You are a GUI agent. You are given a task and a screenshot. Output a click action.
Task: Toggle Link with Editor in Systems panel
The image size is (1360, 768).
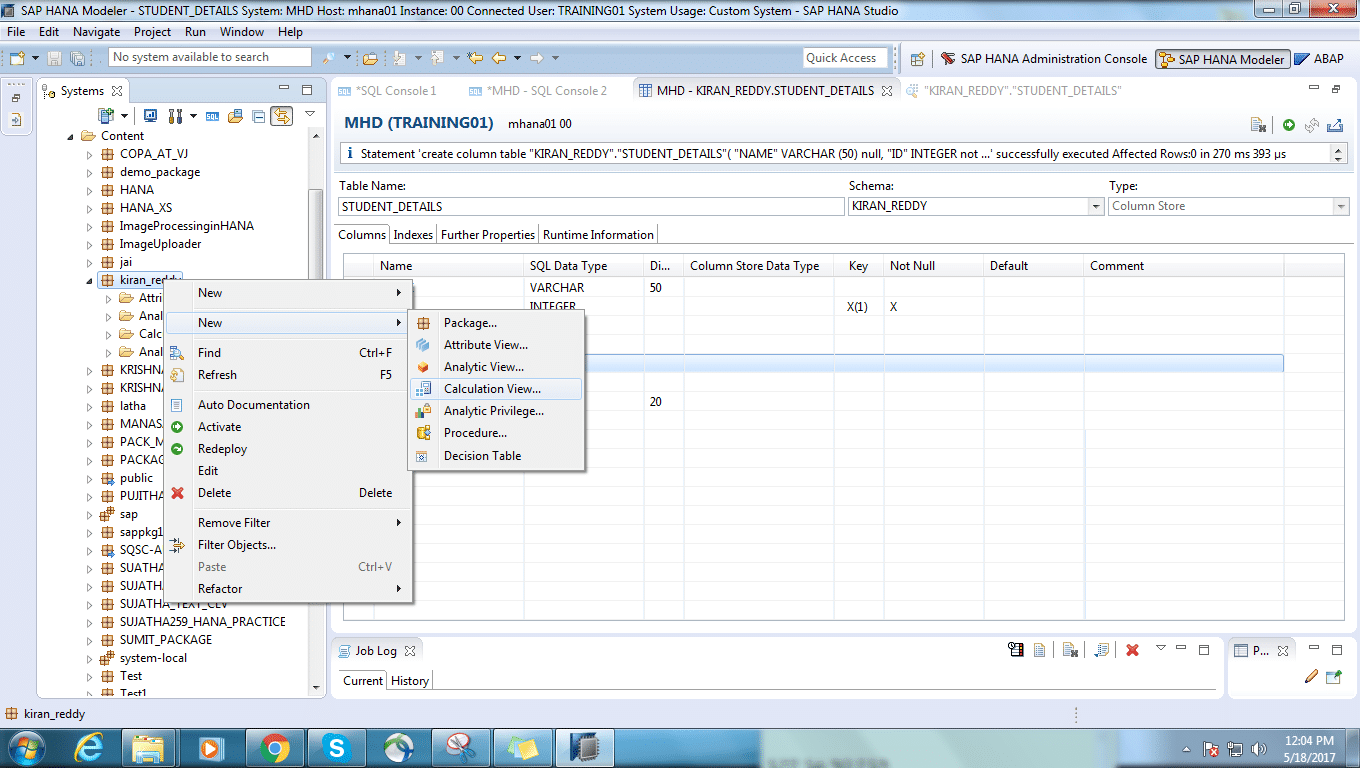[x=281, y=116]
